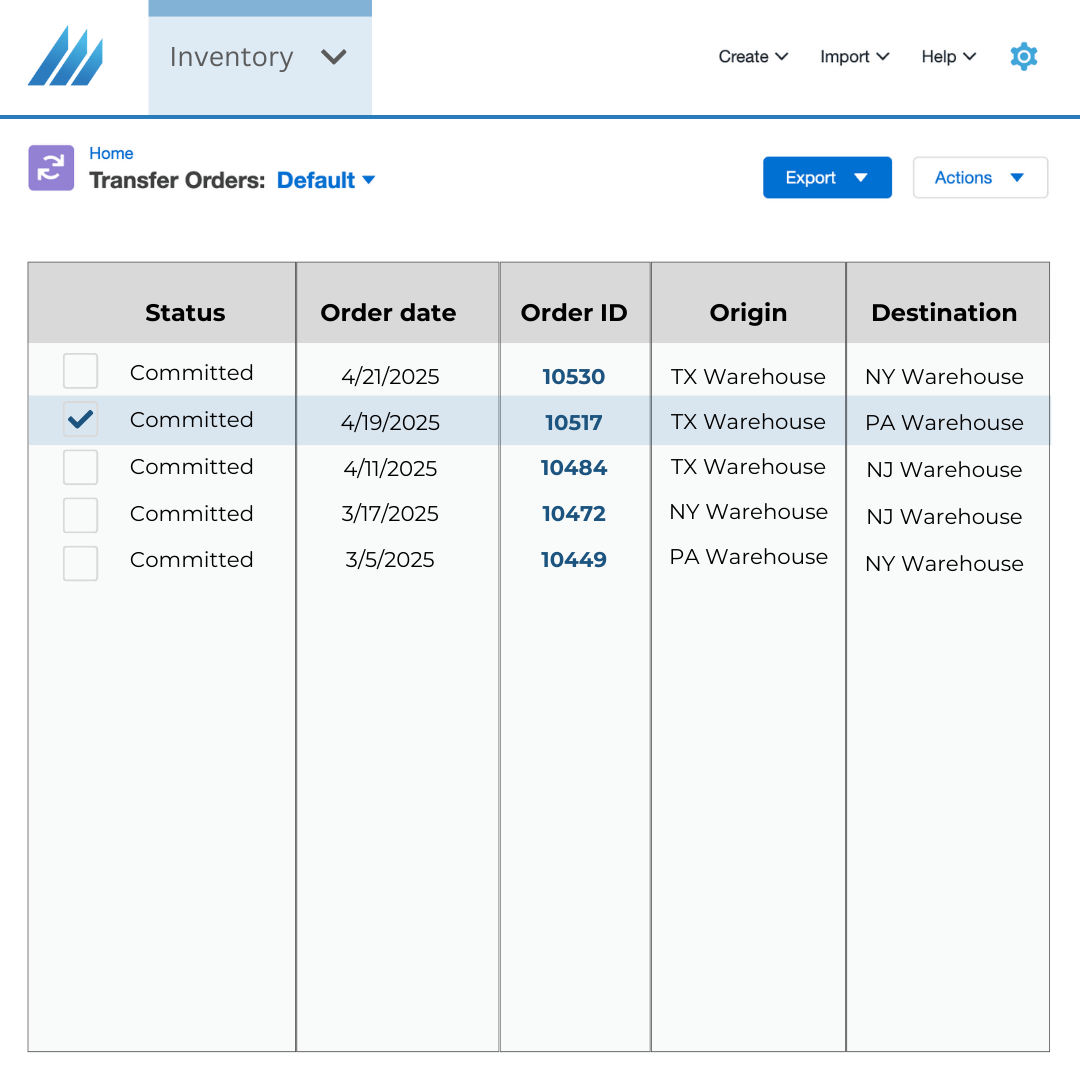Go to the Home breadcrumb link
Screen dimensions: 1080x1080
tap(111, 153)
